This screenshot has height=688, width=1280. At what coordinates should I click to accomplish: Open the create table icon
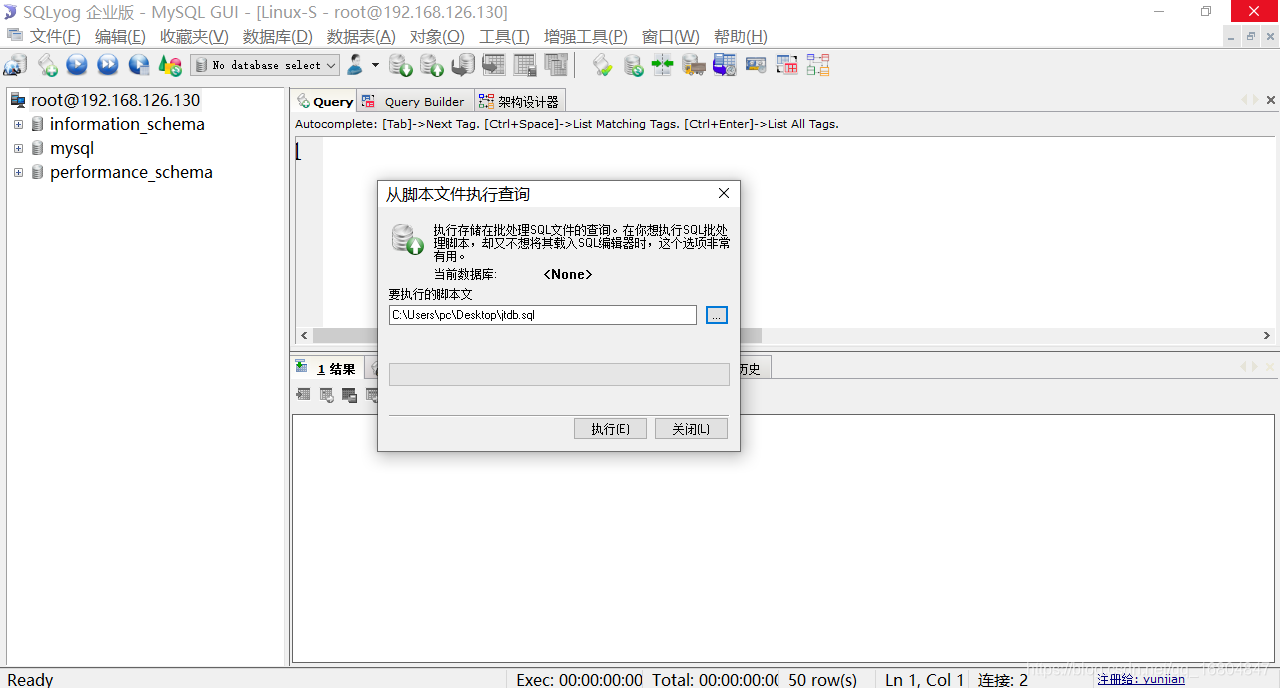(494, 66)
